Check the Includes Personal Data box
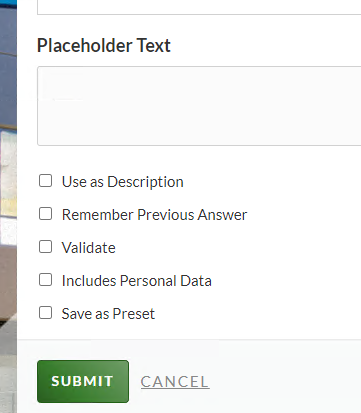This screenshot has height=413, width=361. pos(45,280)
